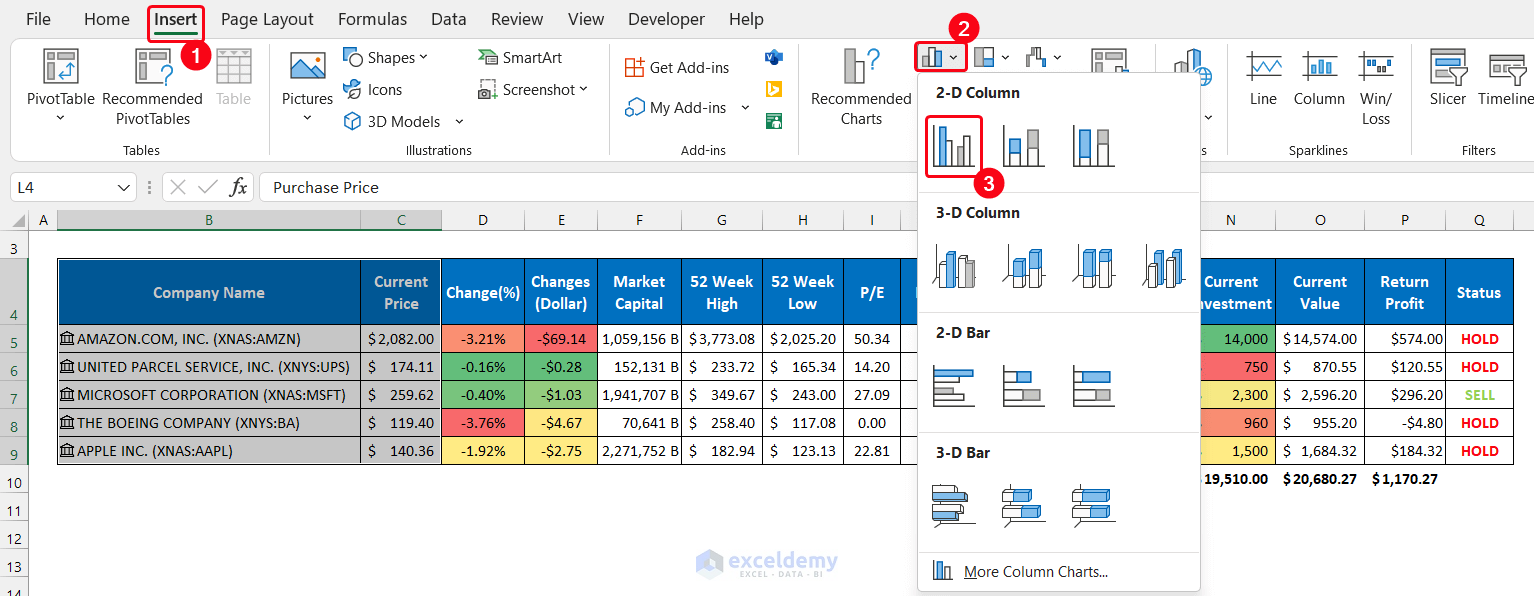Viewport: 1534px width, 596px height.
Task: Add a Timeline filter
Action: [x=1505, y=78]
